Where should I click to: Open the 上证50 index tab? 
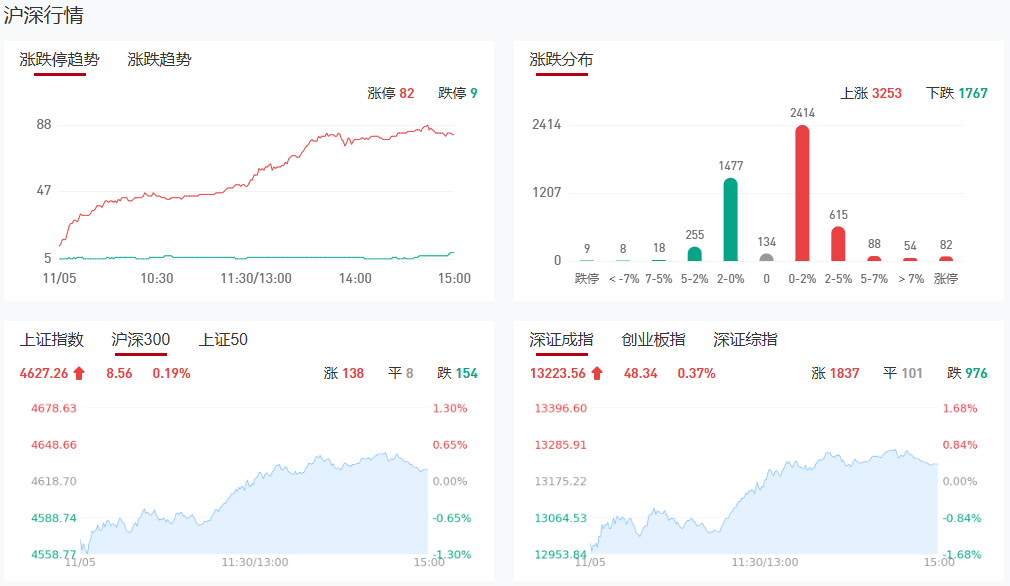click(223, 340)
